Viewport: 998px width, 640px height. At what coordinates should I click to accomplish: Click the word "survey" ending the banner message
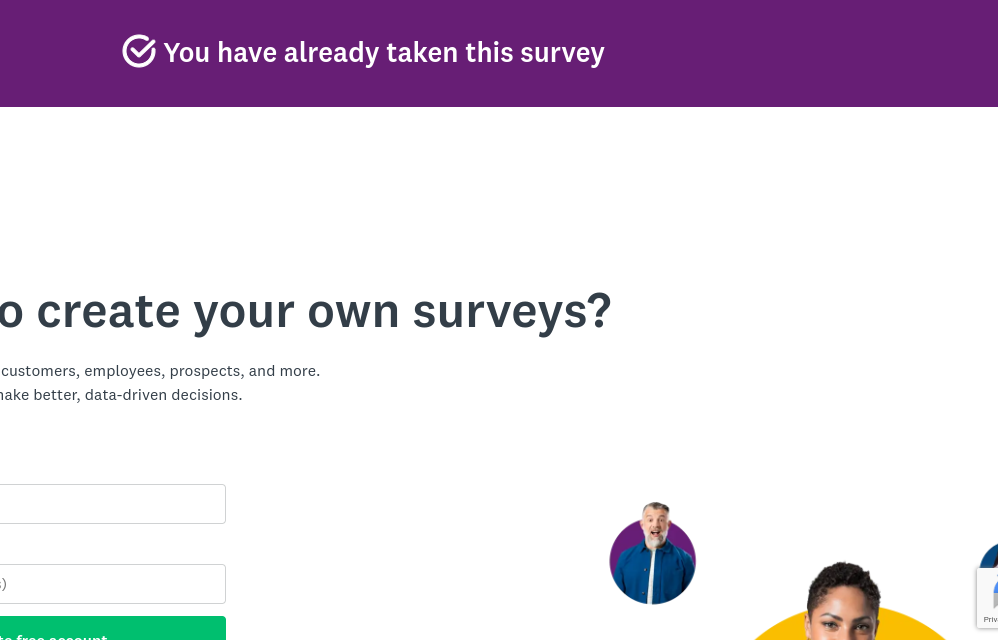pos(562,52)
